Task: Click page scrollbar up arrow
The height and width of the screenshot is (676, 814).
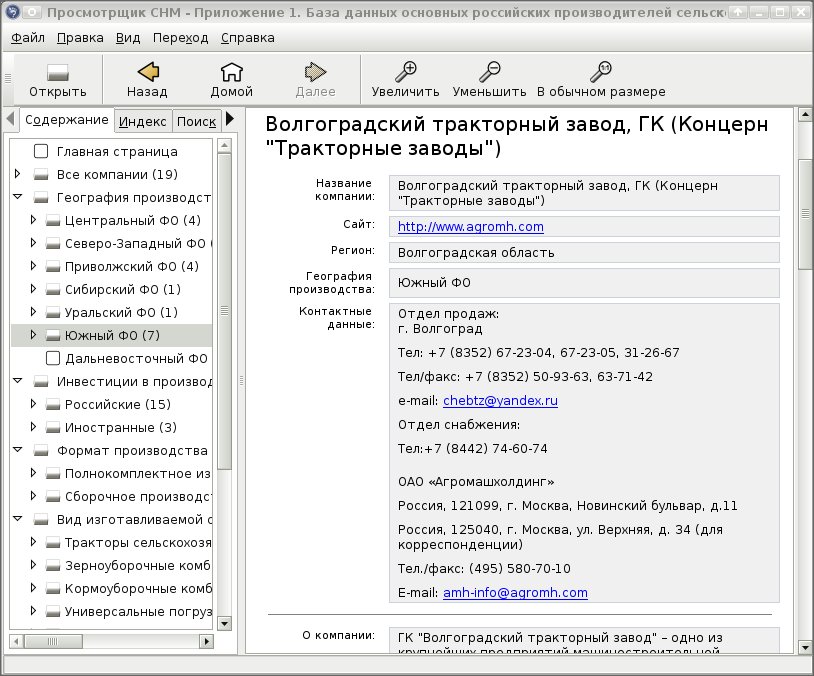Action: coord(805,114)
